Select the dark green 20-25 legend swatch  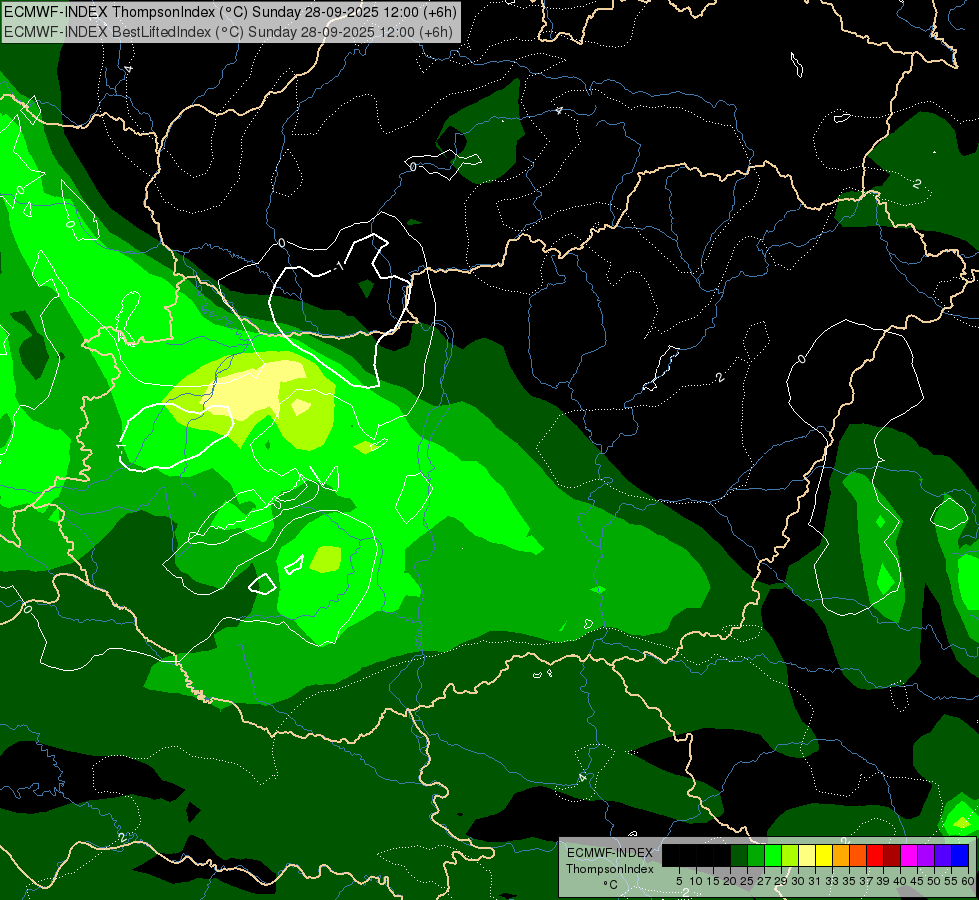(739, 855)
